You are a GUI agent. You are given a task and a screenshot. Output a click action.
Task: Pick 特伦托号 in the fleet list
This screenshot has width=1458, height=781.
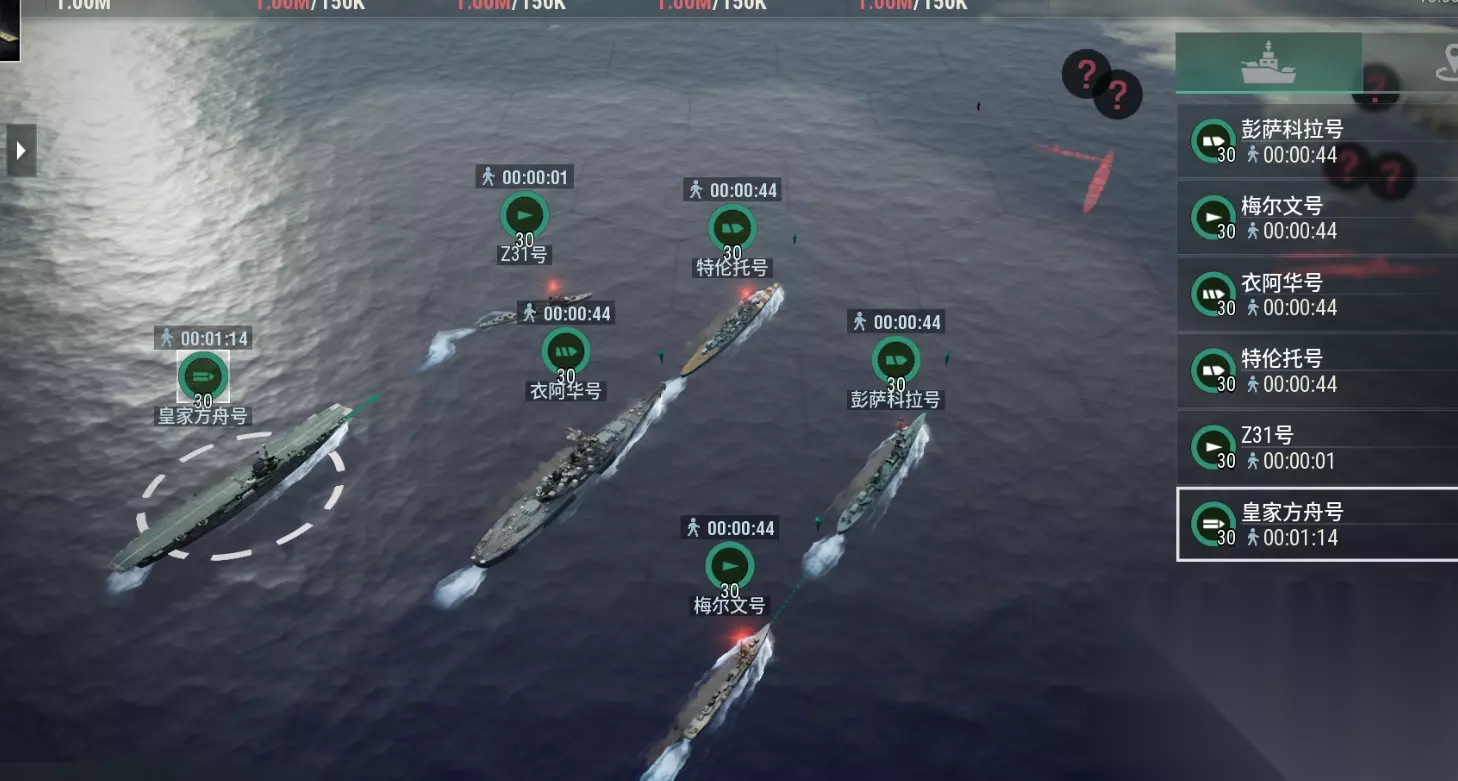pyautogui.click(x=1317, y=371)
